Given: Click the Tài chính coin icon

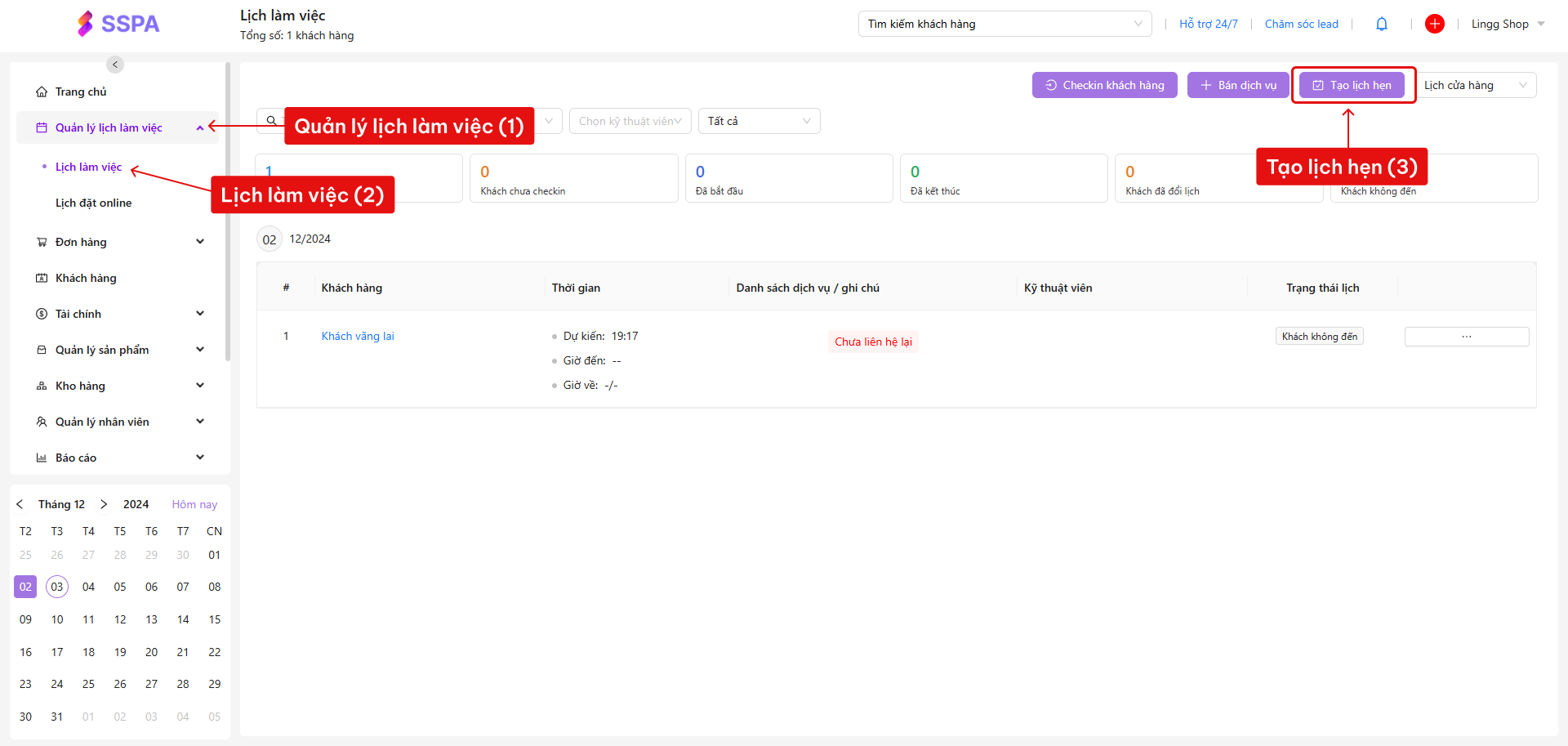Looking at the screenshot, I should [x=42, y=314].
